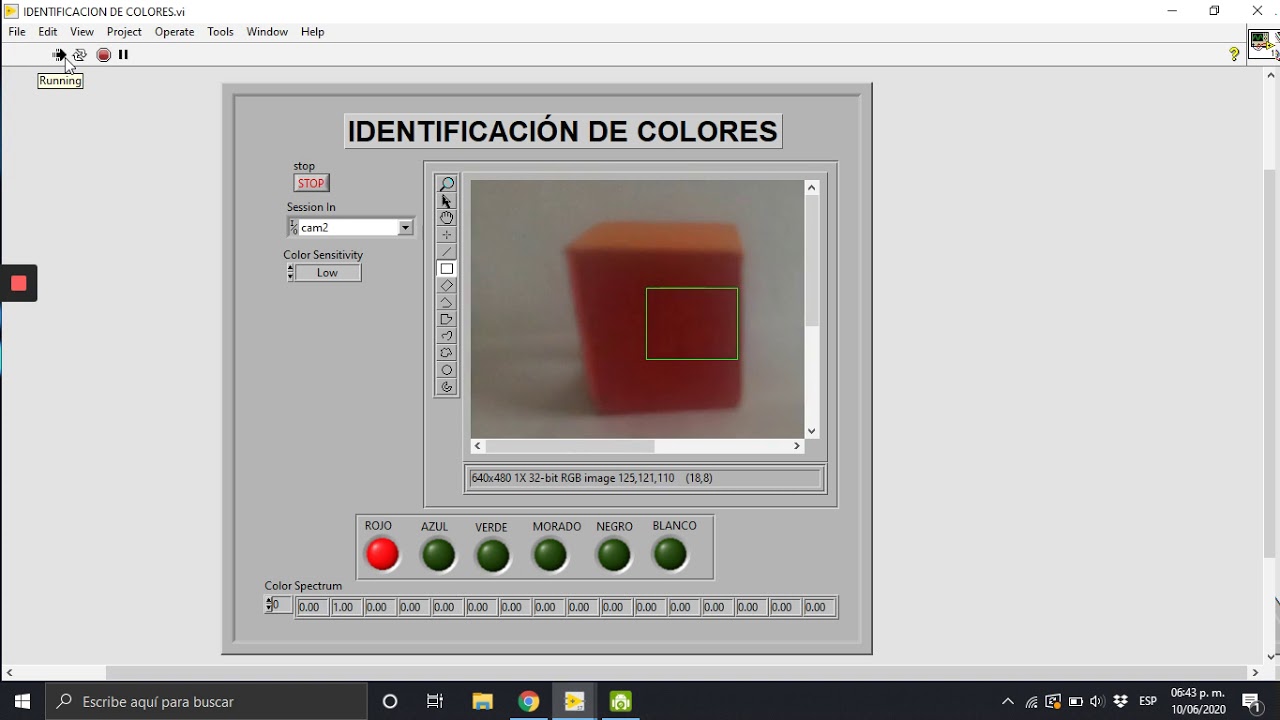Open the Operate menu
Screen dimensions: 1280x720
point(174,32)
